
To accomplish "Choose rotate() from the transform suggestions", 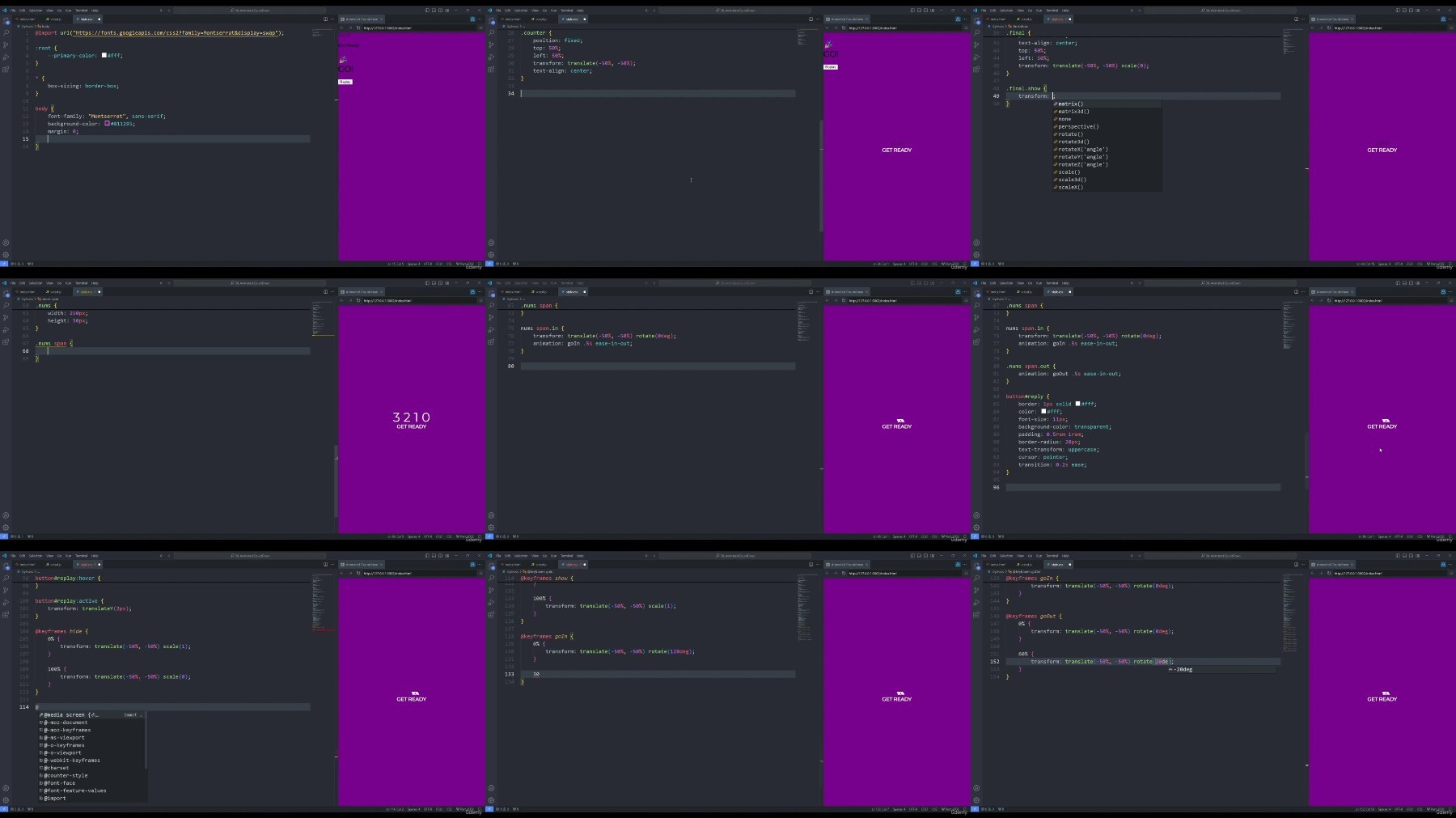I will click(1070, 134).
